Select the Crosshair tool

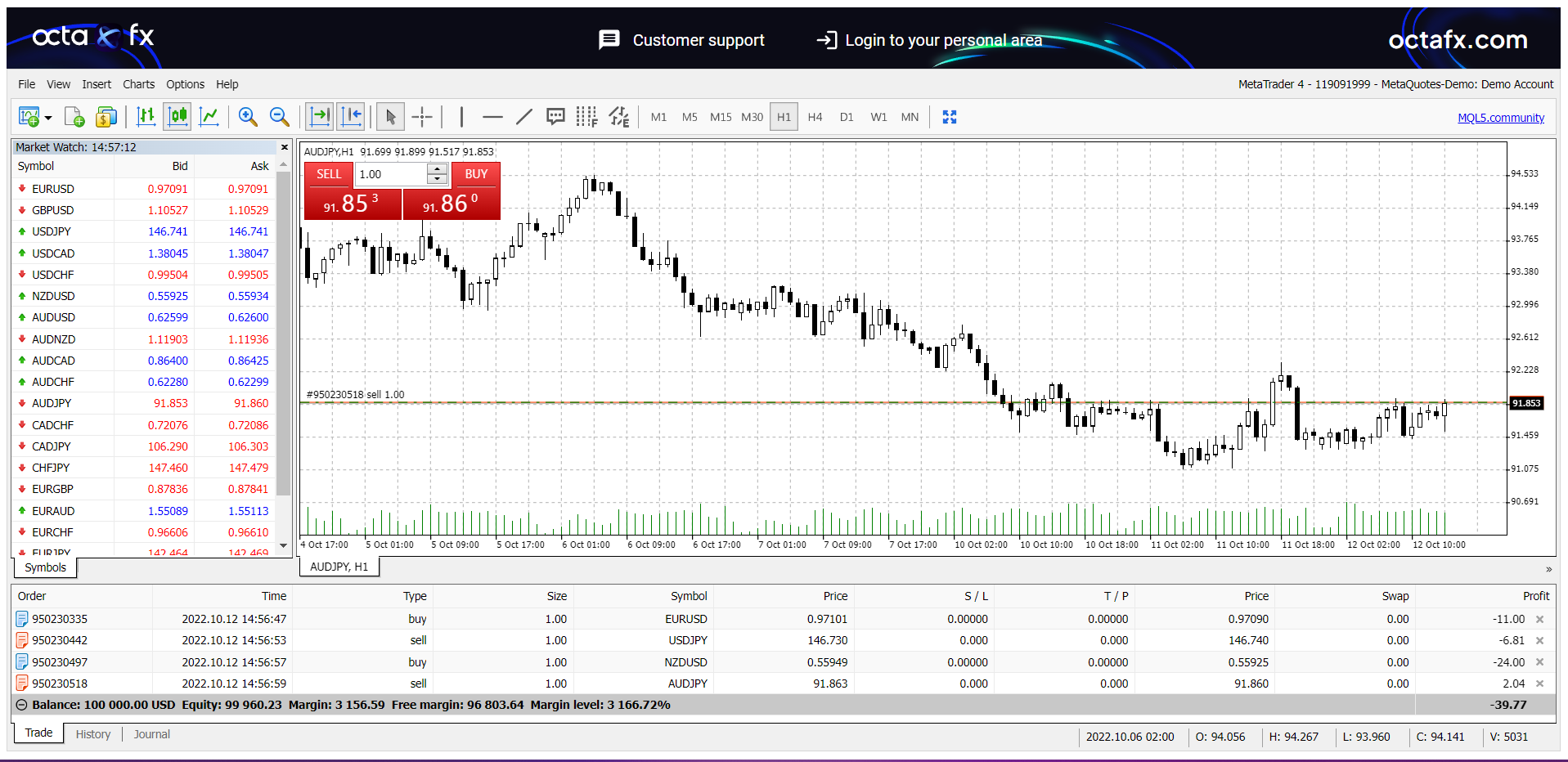(x=422, y=117)
